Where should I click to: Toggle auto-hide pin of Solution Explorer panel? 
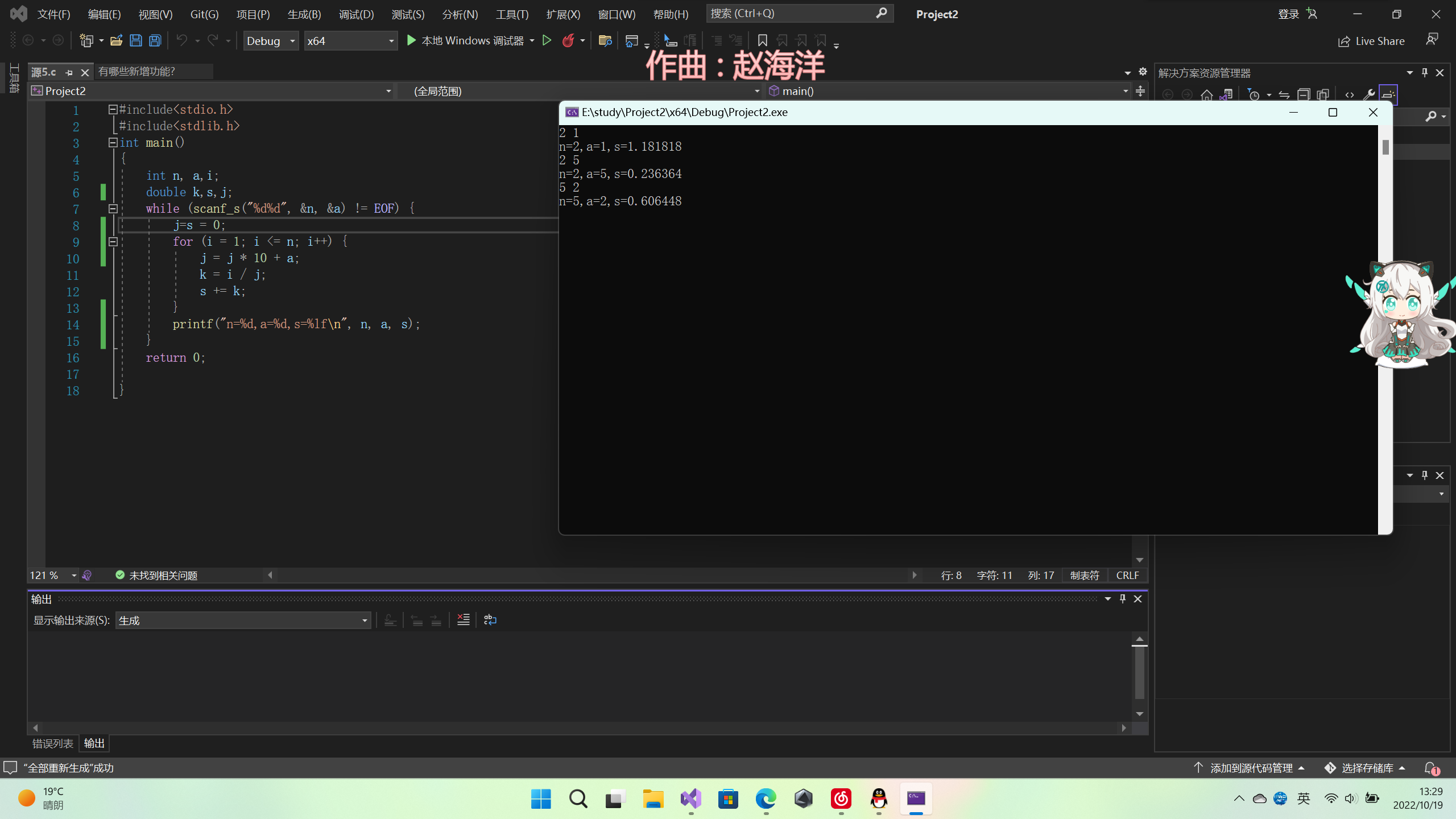tap(1425, 72)
